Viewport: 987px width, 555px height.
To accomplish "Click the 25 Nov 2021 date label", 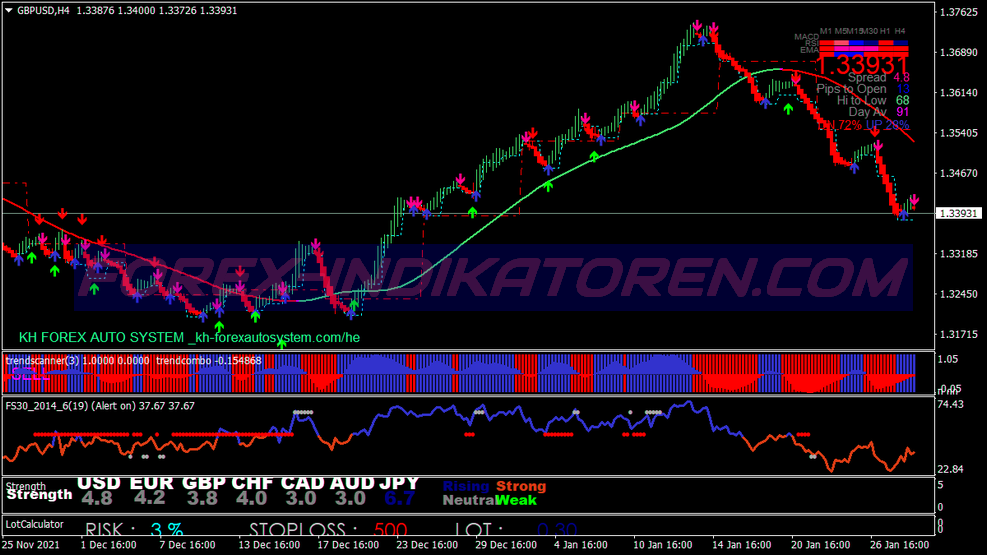I will tap(30, 545).
